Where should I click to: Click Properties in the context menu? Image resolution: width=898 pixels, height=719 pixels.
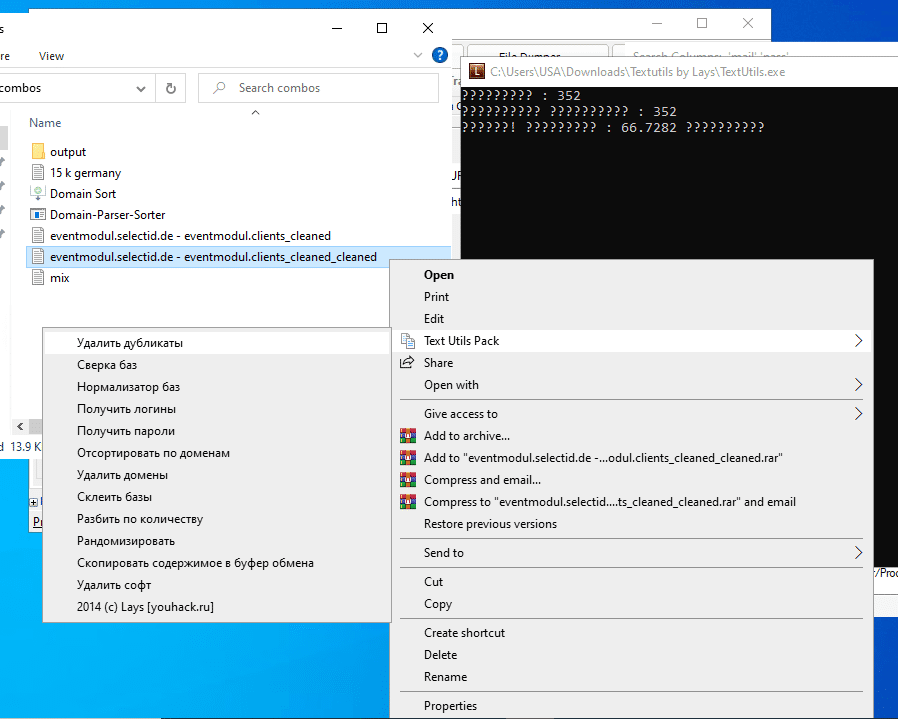click(450, 706)
